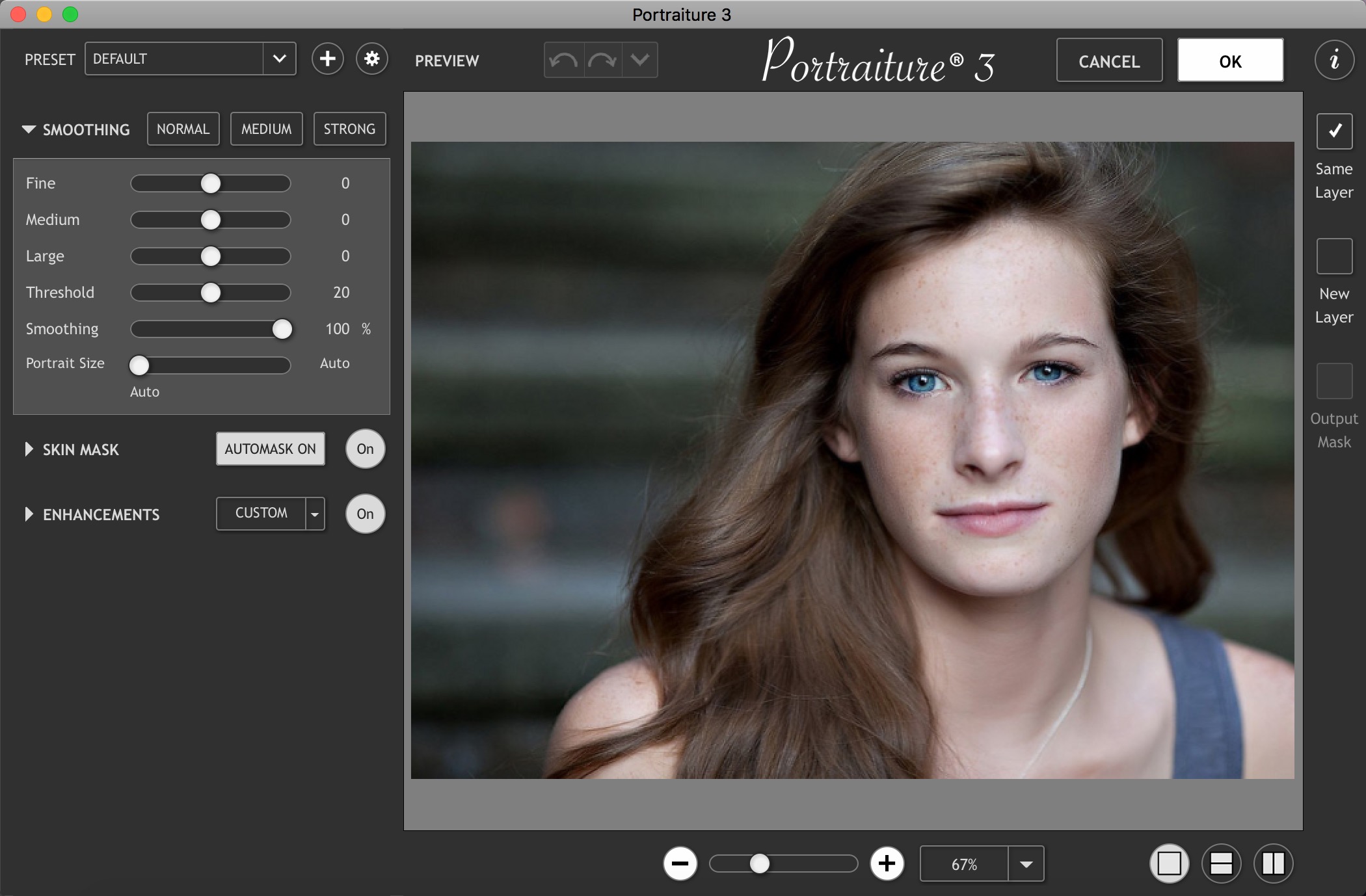Click the Fine slider handle
1366x896 pixels.
click(x=211, y=183)
